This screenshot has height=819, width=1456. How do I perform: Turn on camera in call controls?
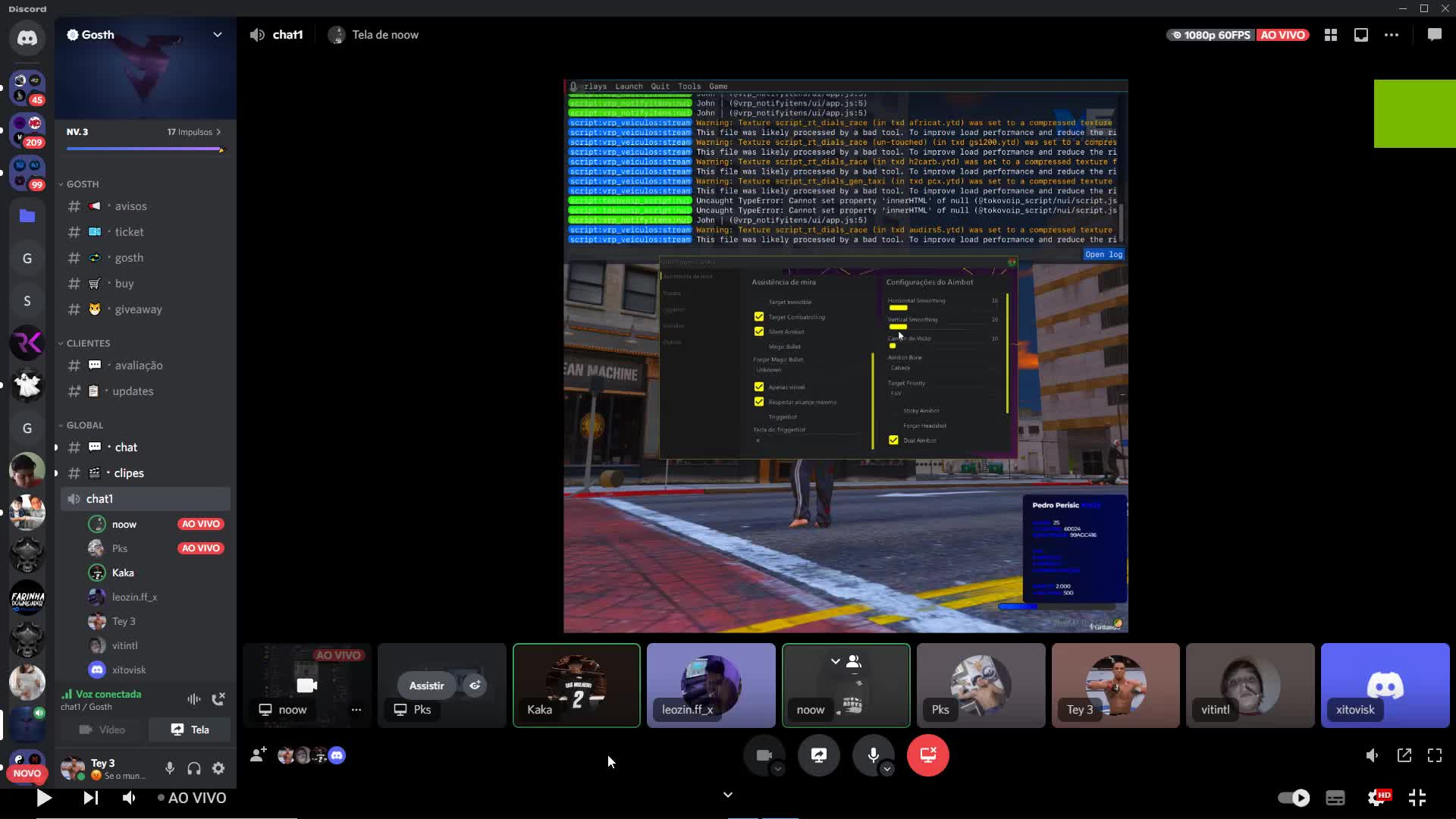tap(764, 755)
